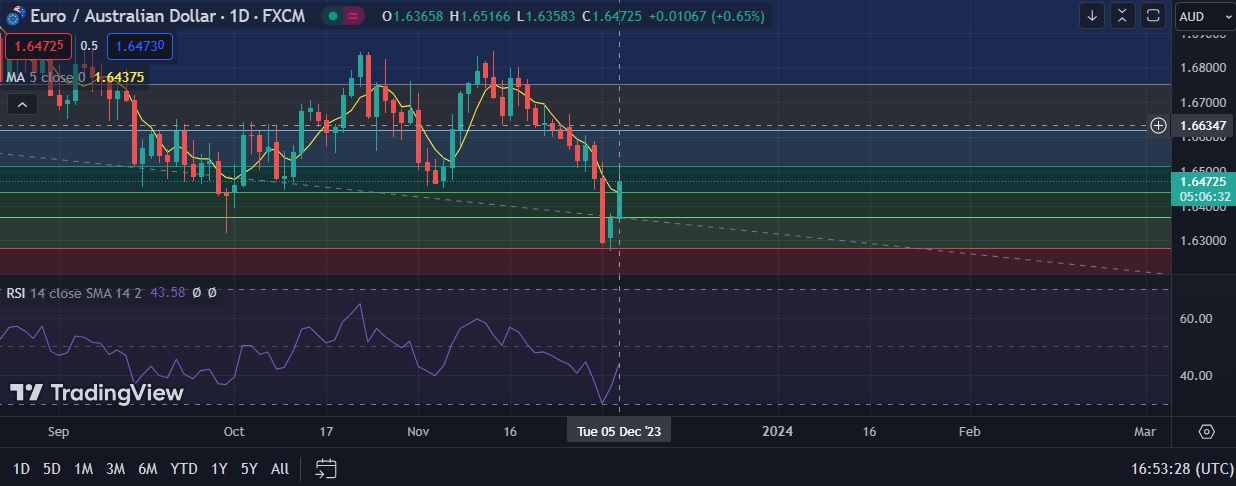Select the All time range
The height and width of the screenshot is (486, 1236).
click(x=281, y=468)
